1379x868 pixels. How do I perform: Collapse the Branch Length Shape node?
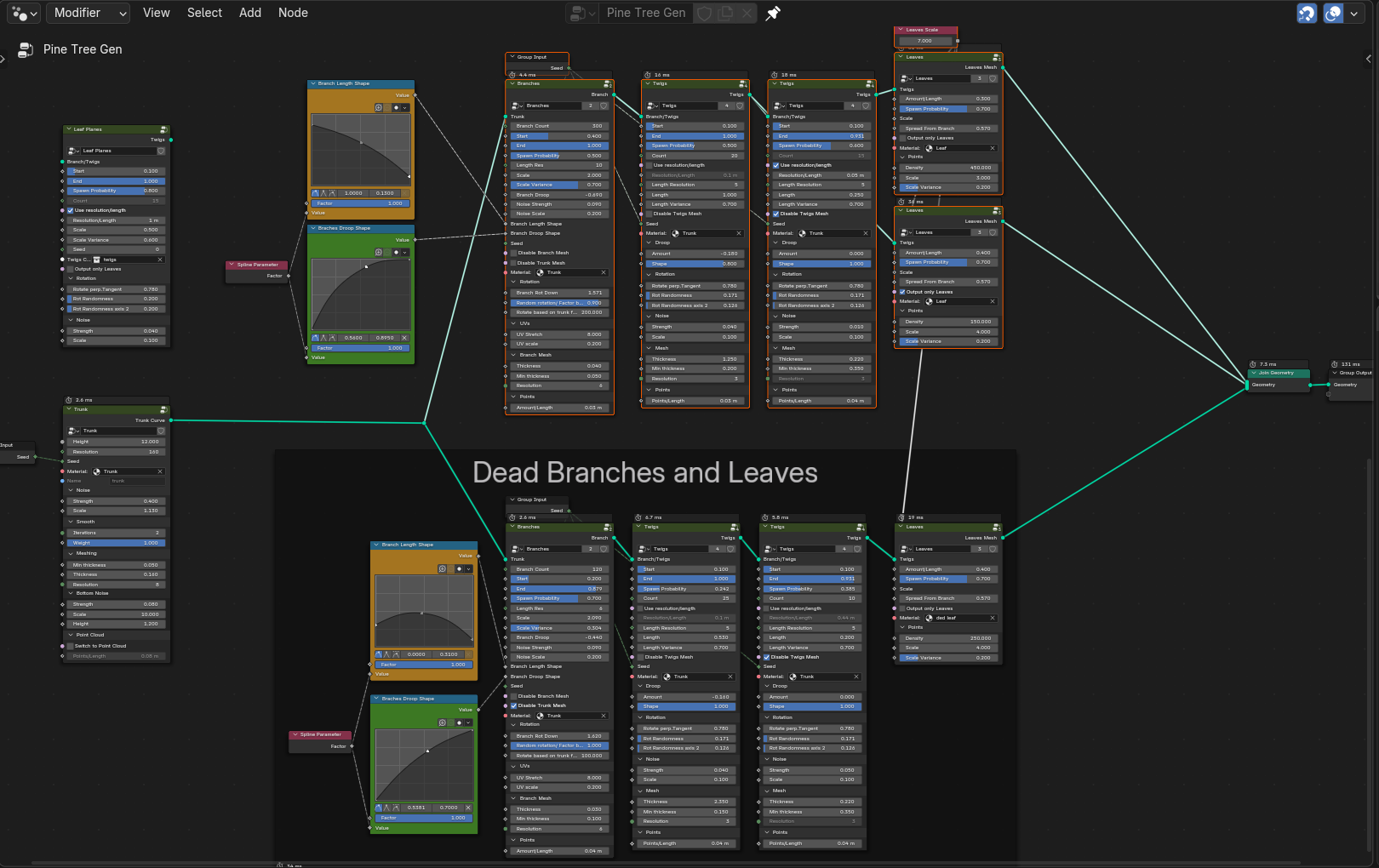click(312, 83)
